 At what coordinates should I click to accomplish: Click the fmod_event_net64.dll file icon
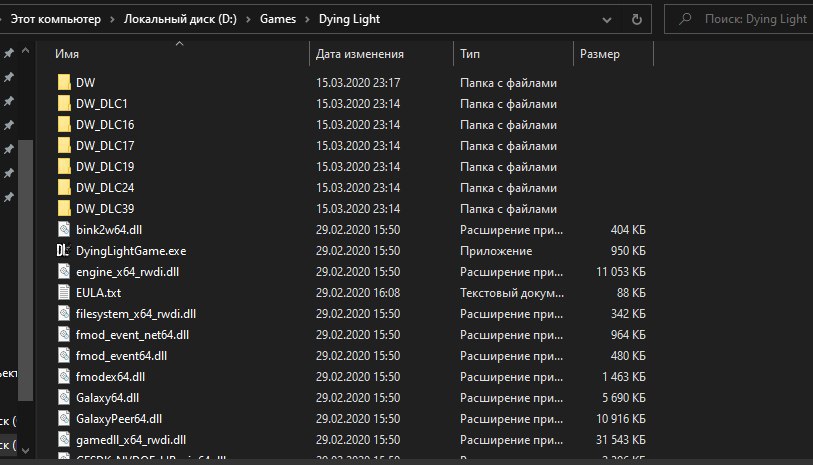pyautogui.click(x=64, y=334)
